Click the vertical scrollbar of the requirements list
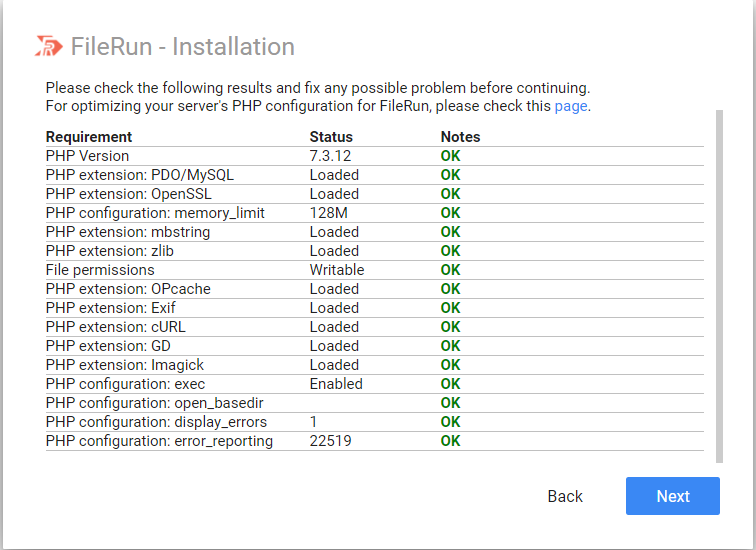This screenshot has height=550, width=756. pos(719,286)
